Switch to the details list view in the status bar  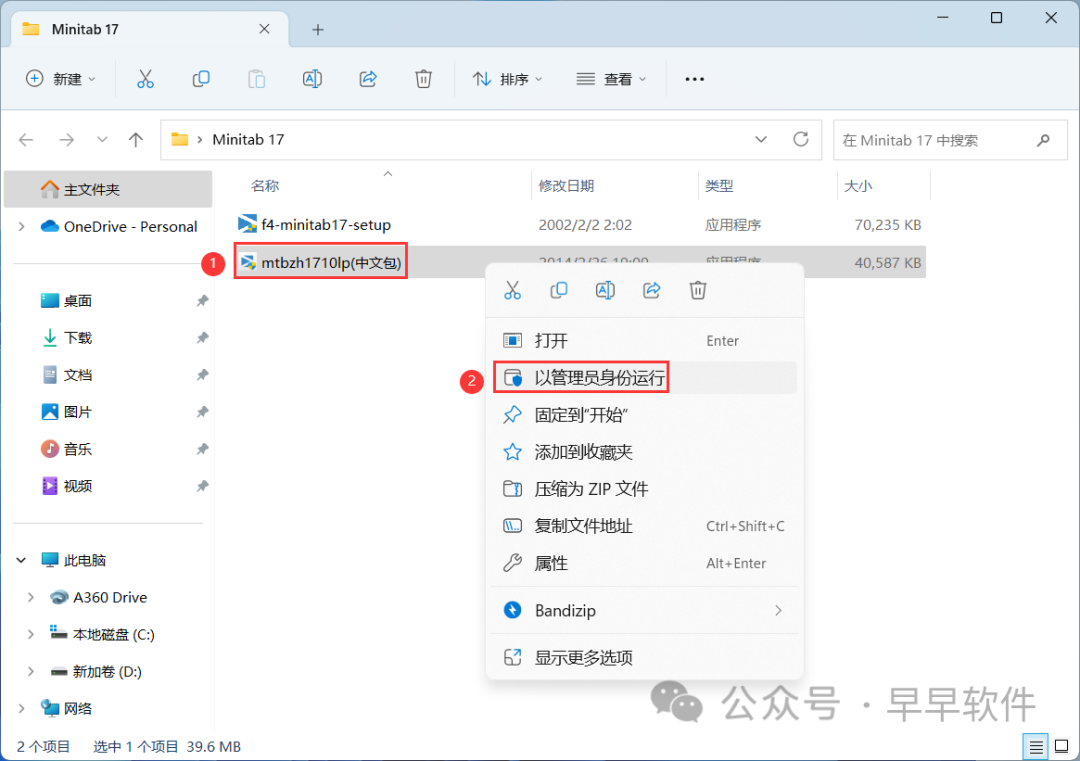[1037, 746]
